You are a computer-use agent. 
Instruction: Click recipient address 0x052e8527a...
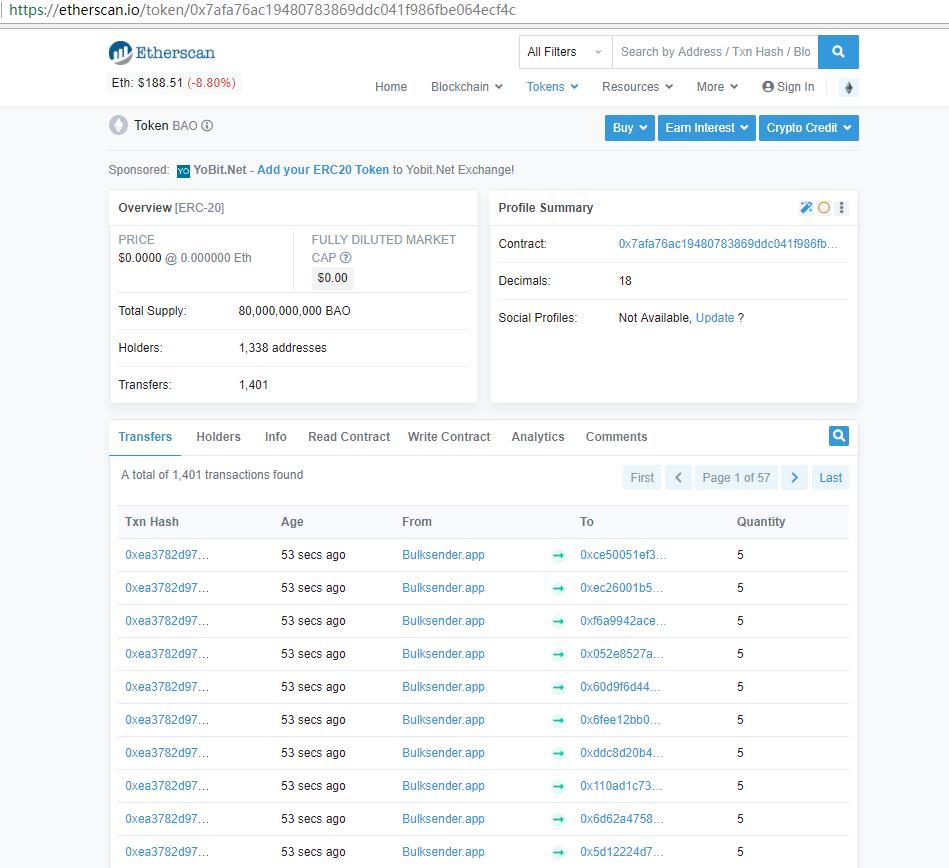(x=622, y=654)
